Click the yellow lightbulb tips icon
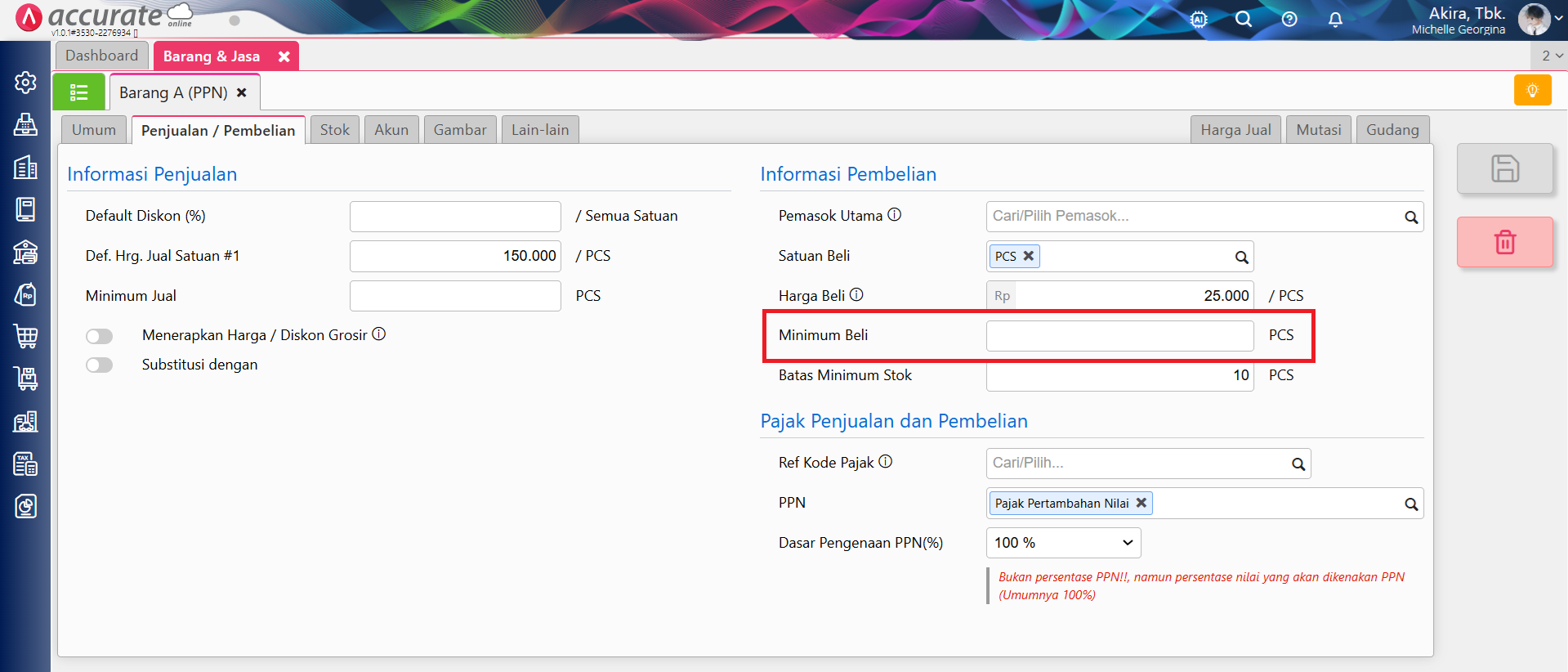This screenshot has width=1568, height=672. pyautogui.click(x=1532, y=91)
